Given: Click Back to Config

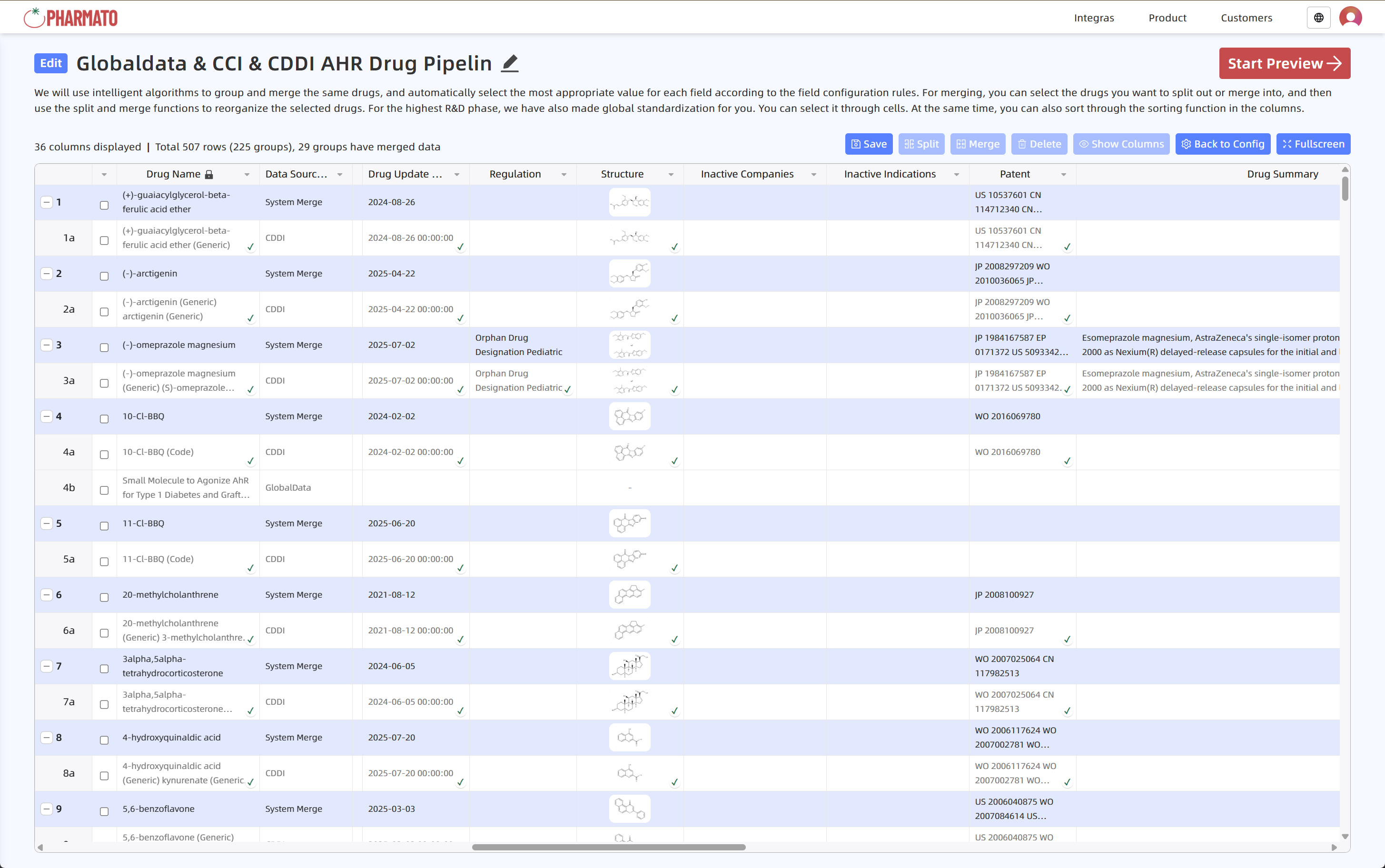Looking at the screenshot, I should tap(1223, 144).
